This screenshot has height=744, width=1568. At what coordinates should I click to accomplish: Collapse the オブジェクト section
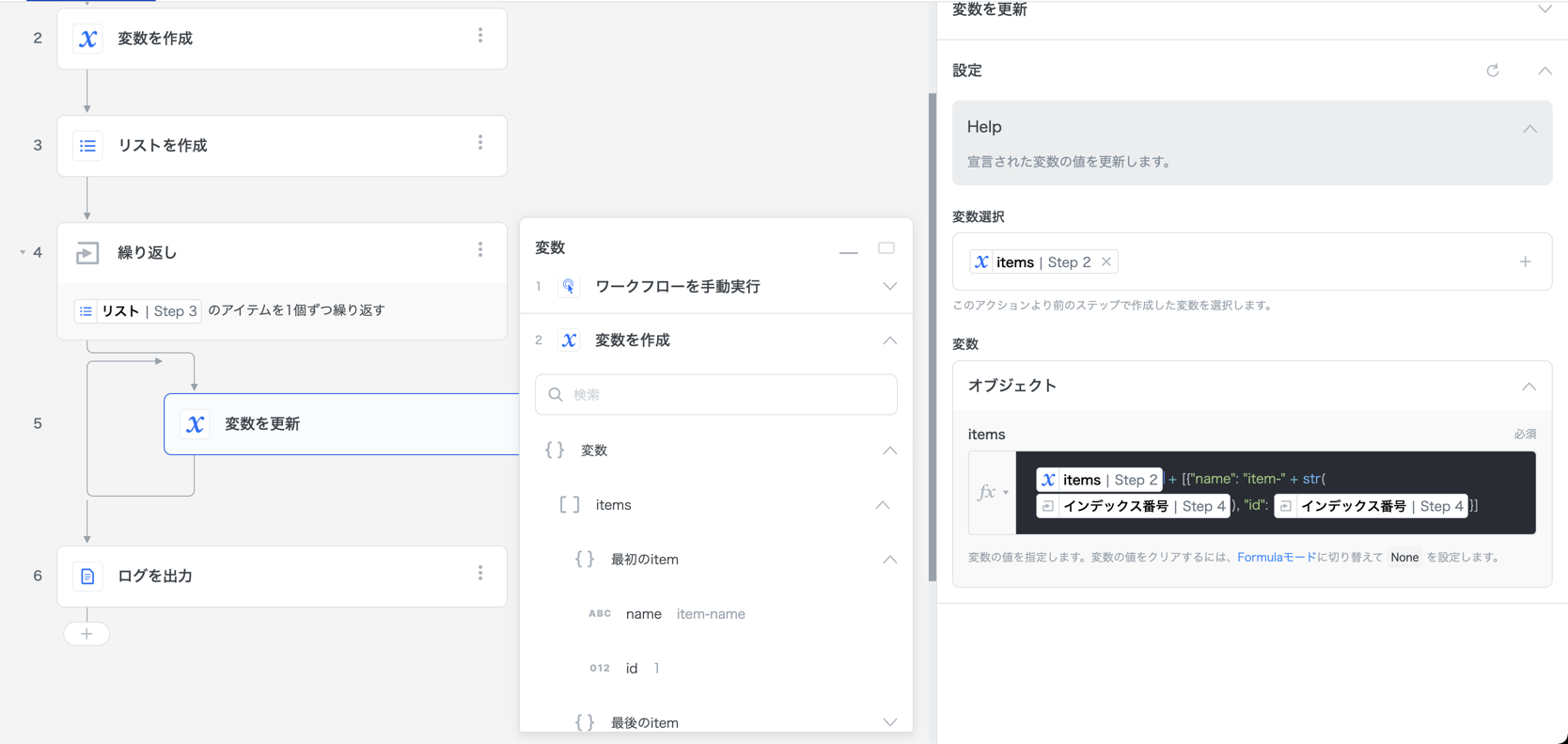click(1529, 387)
